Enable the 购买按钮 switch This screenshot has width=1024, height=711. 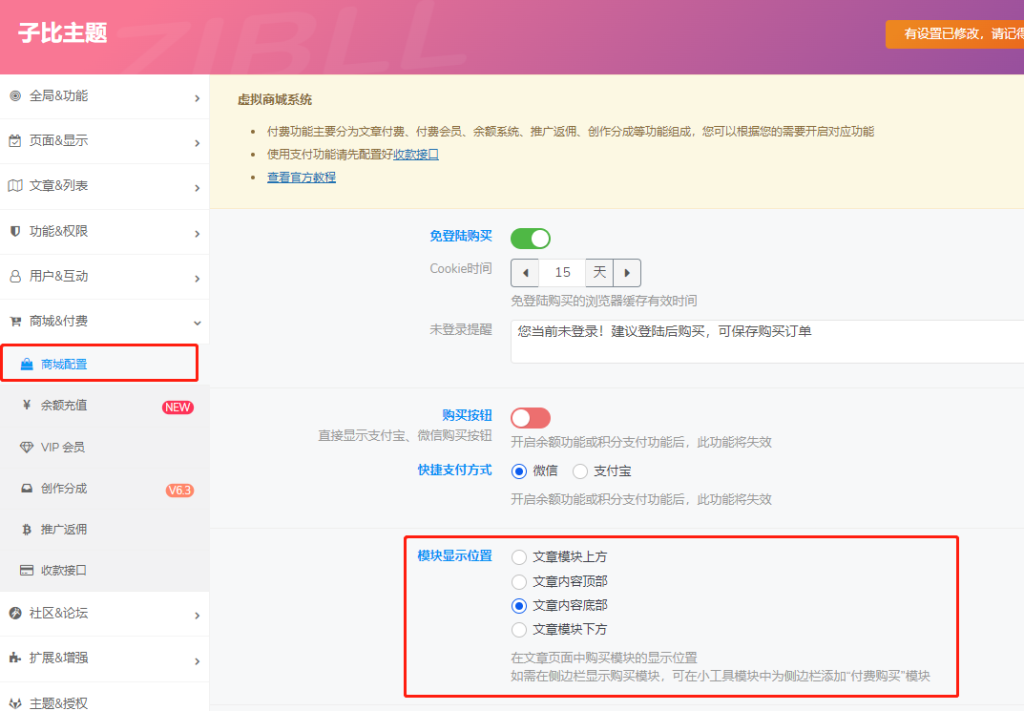(530, 418)
